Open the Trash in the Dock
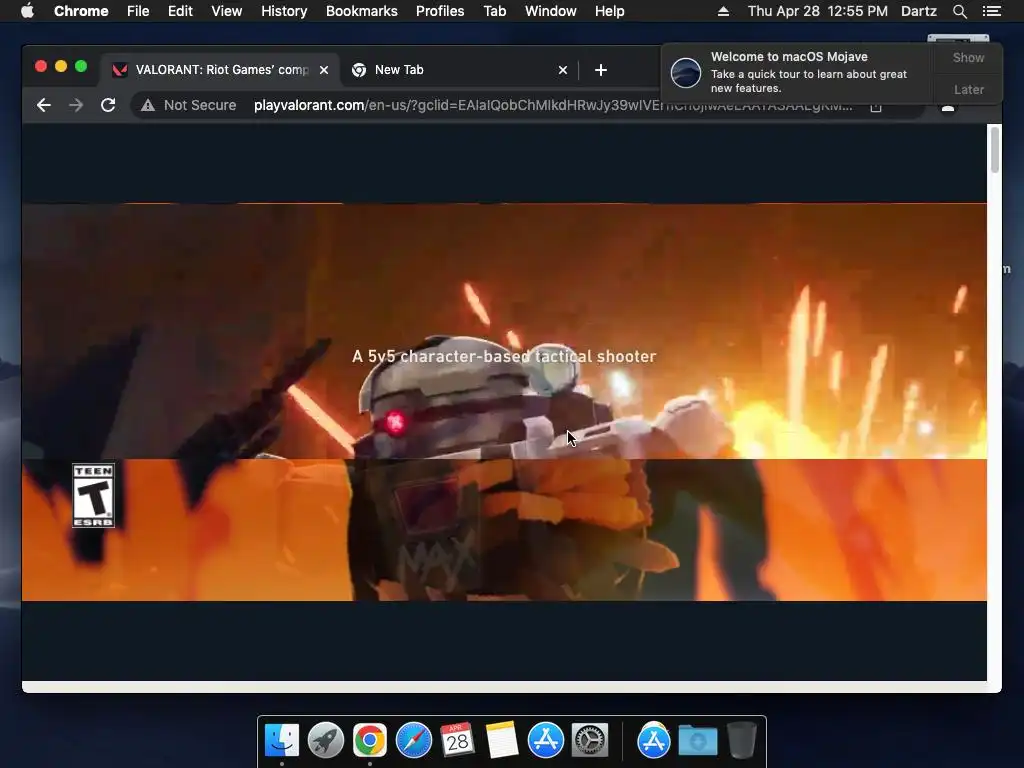Screen dimensions: 1024x768 pyautogui.click(x=742, y=741)
